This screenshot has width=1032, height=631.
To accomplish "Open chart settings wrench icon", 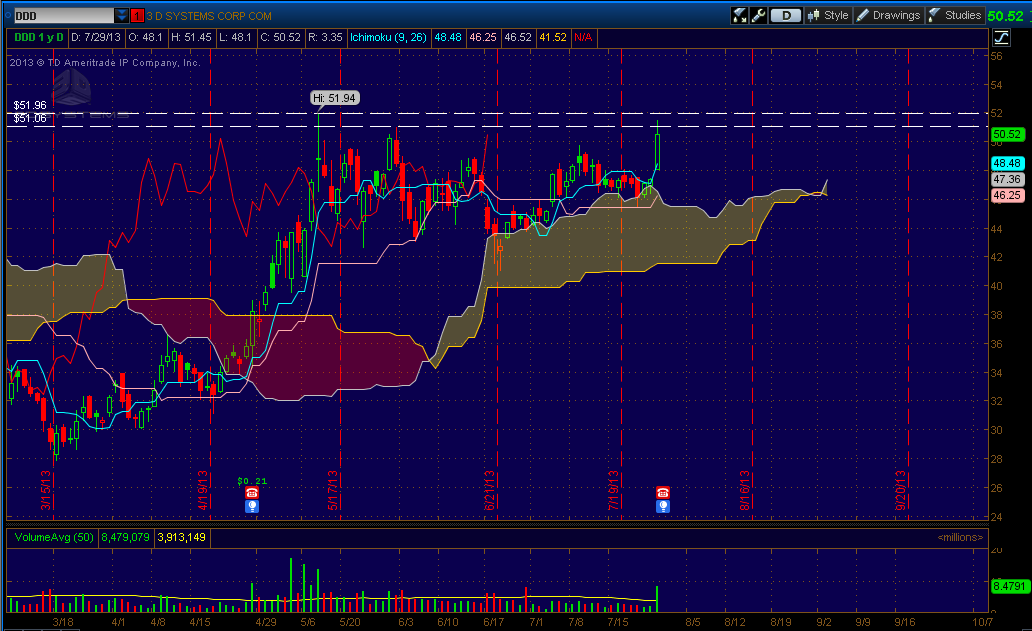I will (x=758, y=15).
